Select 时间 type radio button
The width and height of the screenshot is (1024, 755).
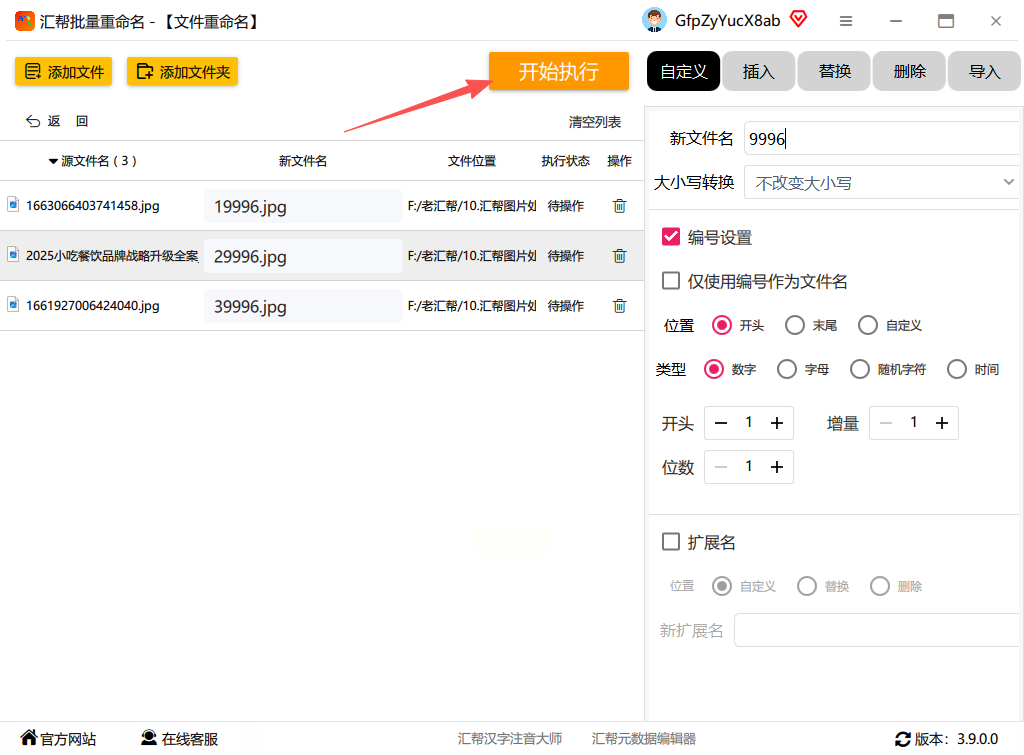click(957, 369)
